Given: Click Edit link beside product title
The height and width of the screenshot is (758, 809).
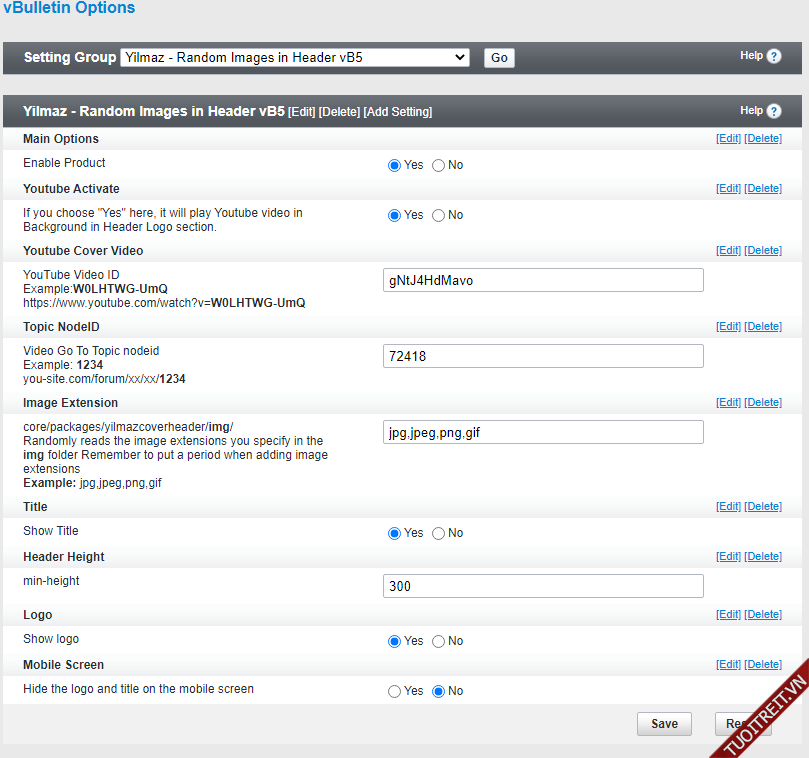Looking at the screenshot, I should pos(302,112).
